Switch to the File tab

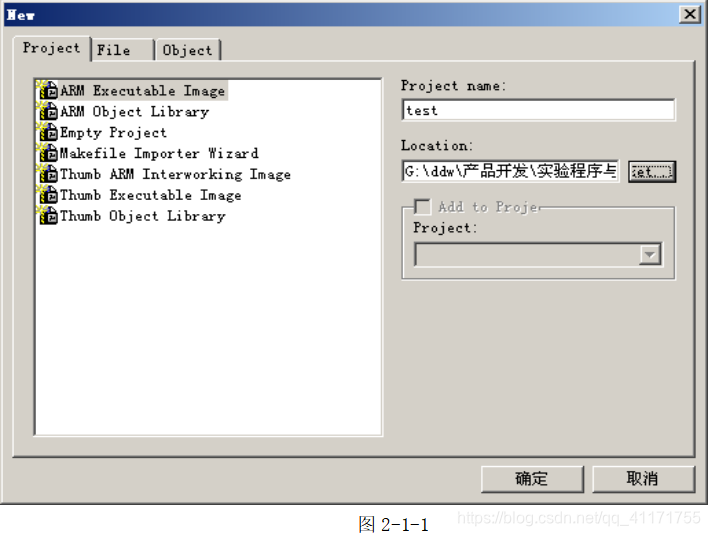[x=123, y=50]
